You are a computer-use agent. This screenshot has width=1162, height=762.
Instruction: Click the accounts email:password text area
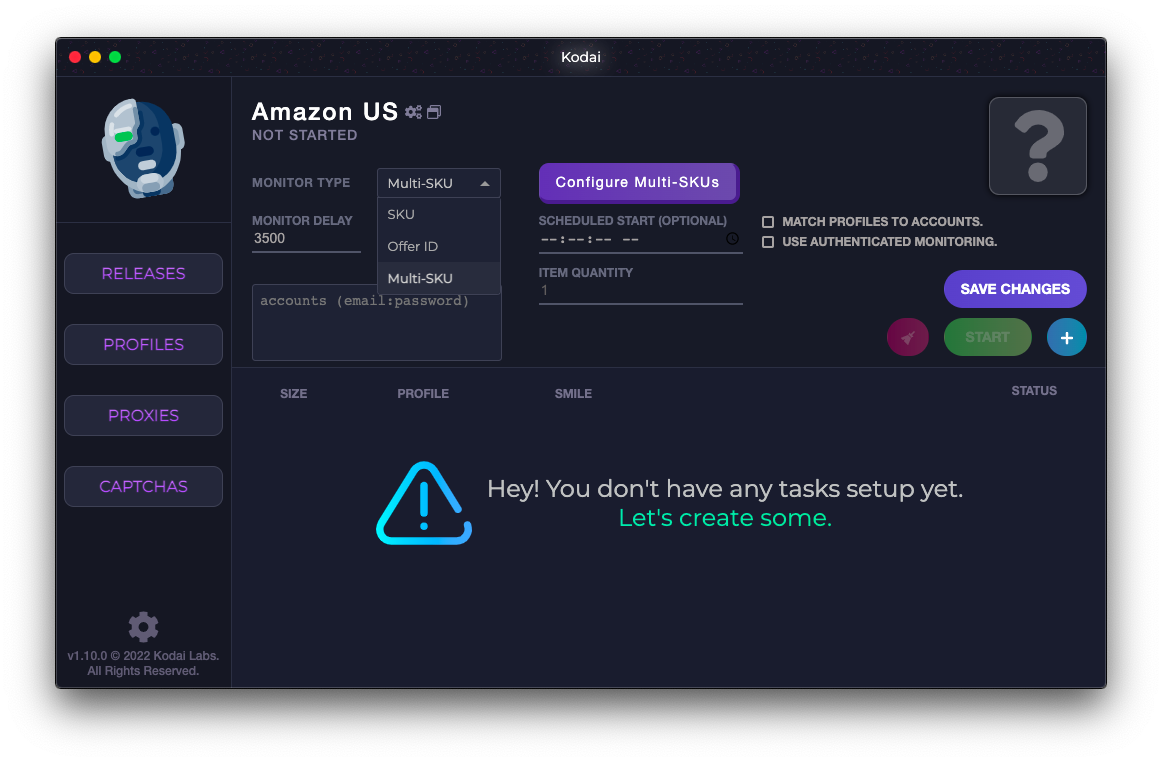tap(376, 322)
